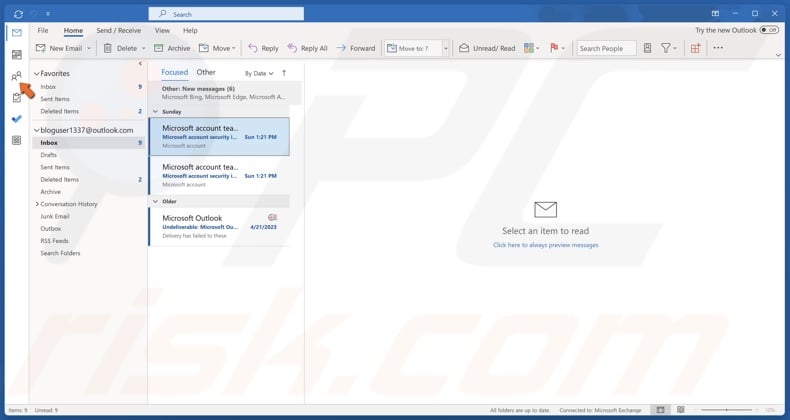Viewport: 790px width, 420px height.
Task: Collapse the Older message group
Action: pos(155,201)
